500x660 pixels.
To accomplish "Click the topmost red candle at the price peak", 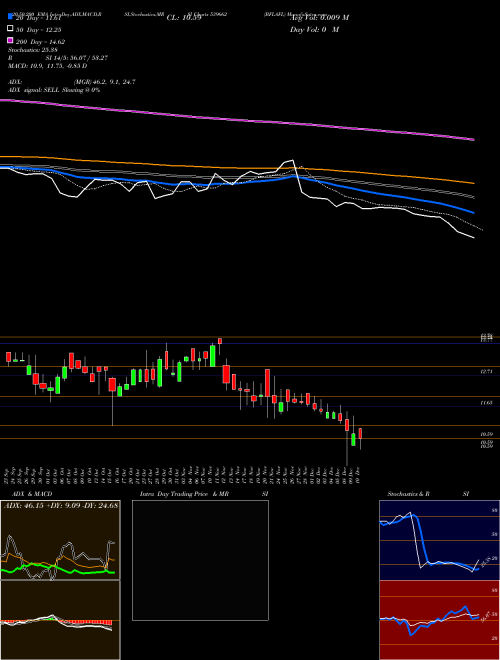I will click(x=220, y=341).
